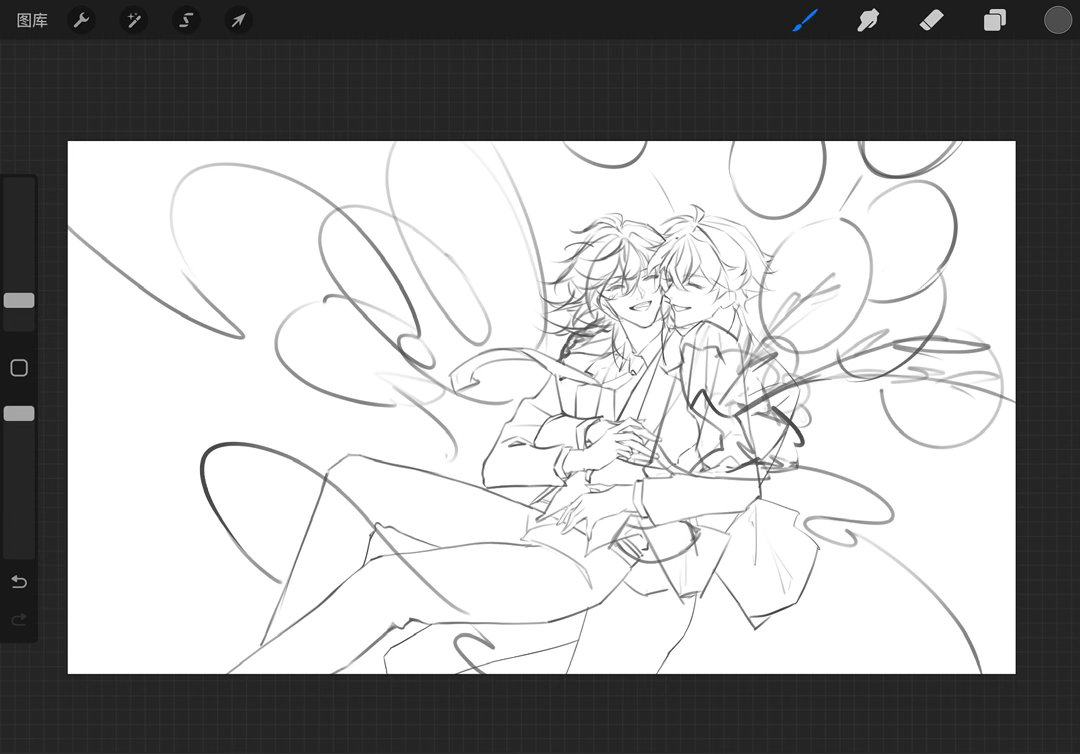1080x754 pixels.
Task: Click the brush opacity slider handle
Action: 19,413
